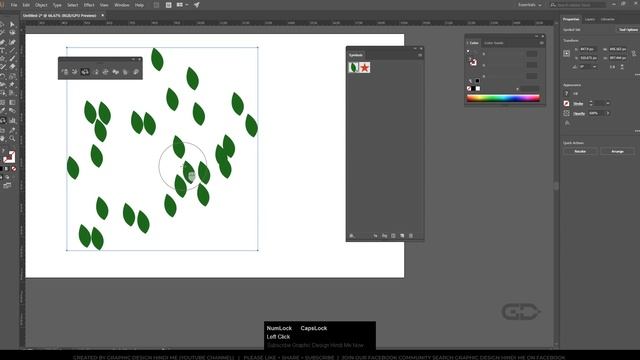This screenshot has height=360, width=640.
Task: Show more Transform options ellipsis
Action: pos(637,75)
